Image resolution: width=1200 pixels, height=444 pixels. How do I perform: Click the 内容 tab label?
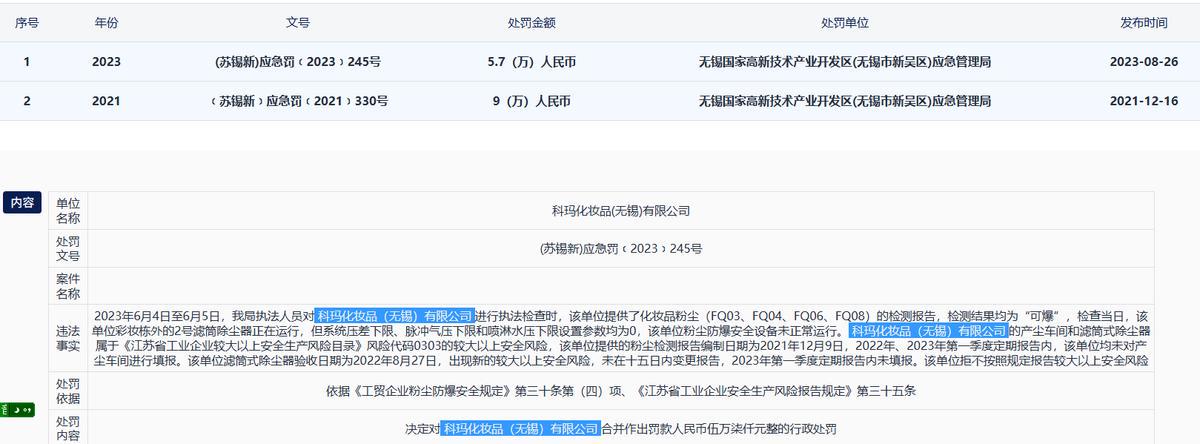pyautogui.click(x=21, y=203)
